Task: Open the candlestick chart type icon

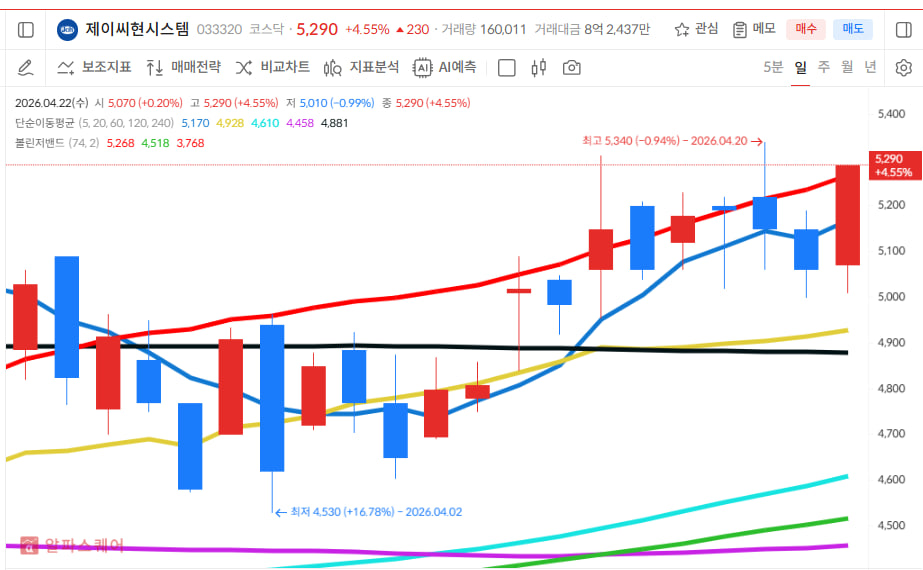Action: pyautogui.click(x=539, y=68)
